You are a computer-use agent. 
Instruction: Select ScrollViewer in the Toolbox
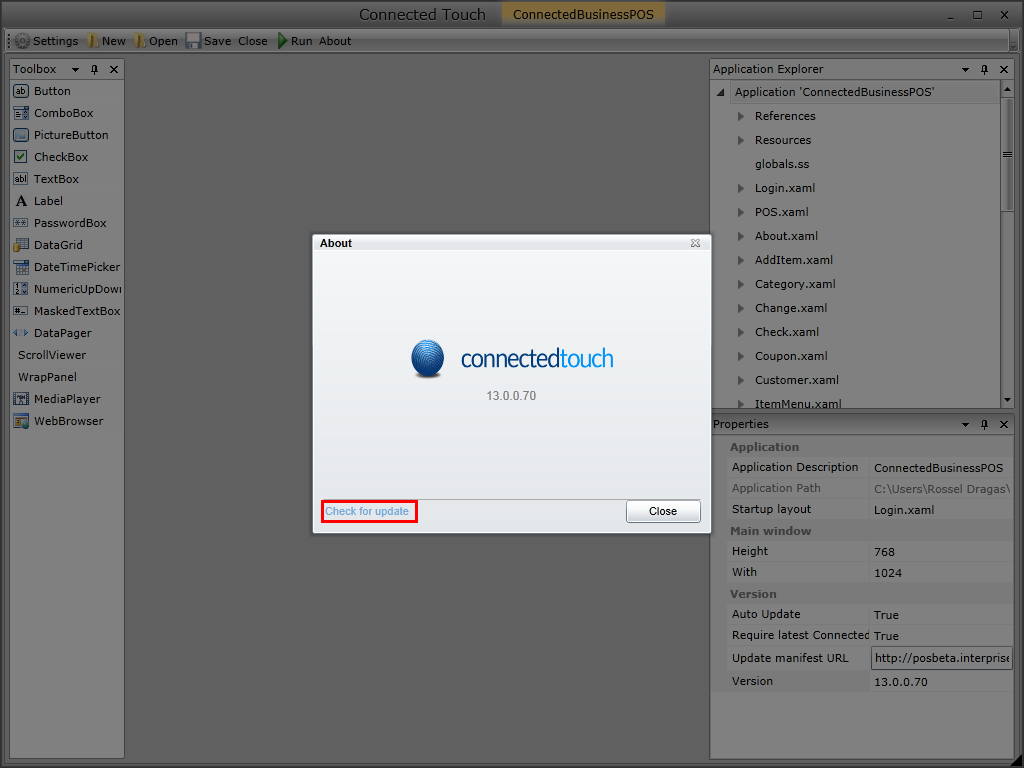pos(52,355)
